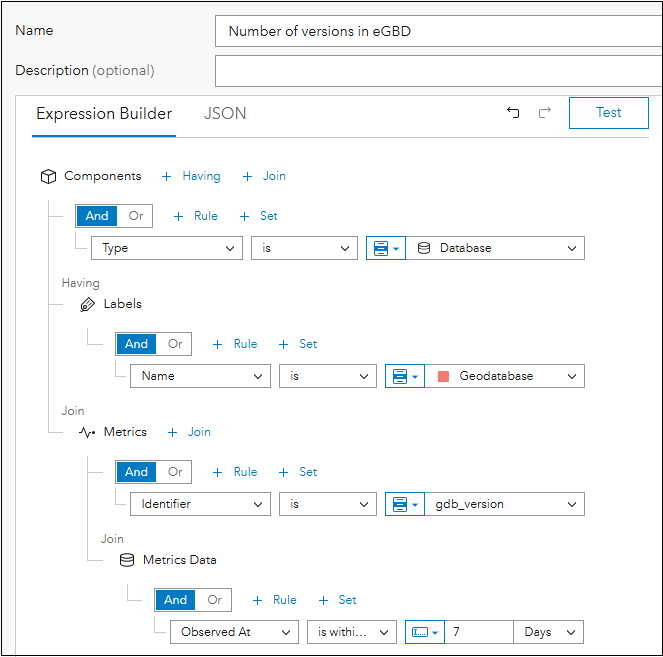663x657 pixels.
Task: Expand the Days unit dropdown
Action: click(x=550, y=632)
